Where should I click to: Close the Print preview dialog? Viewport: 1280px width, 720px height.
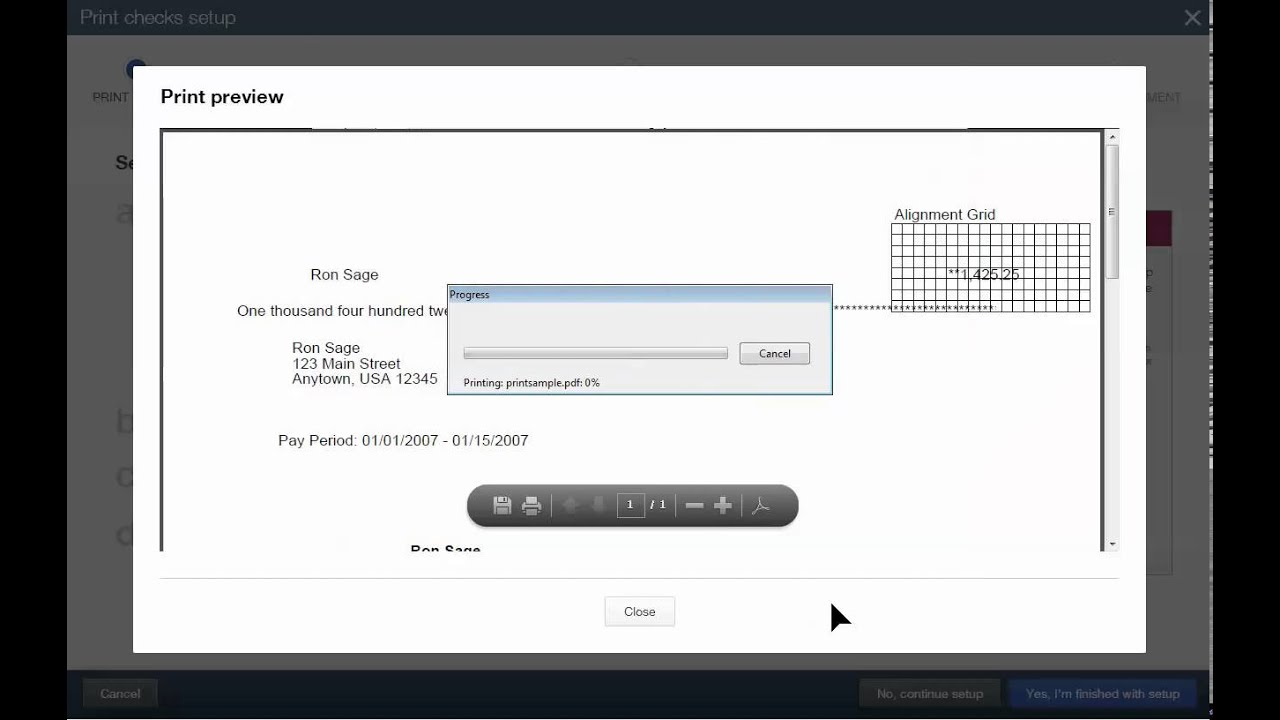tap(640, 611)
